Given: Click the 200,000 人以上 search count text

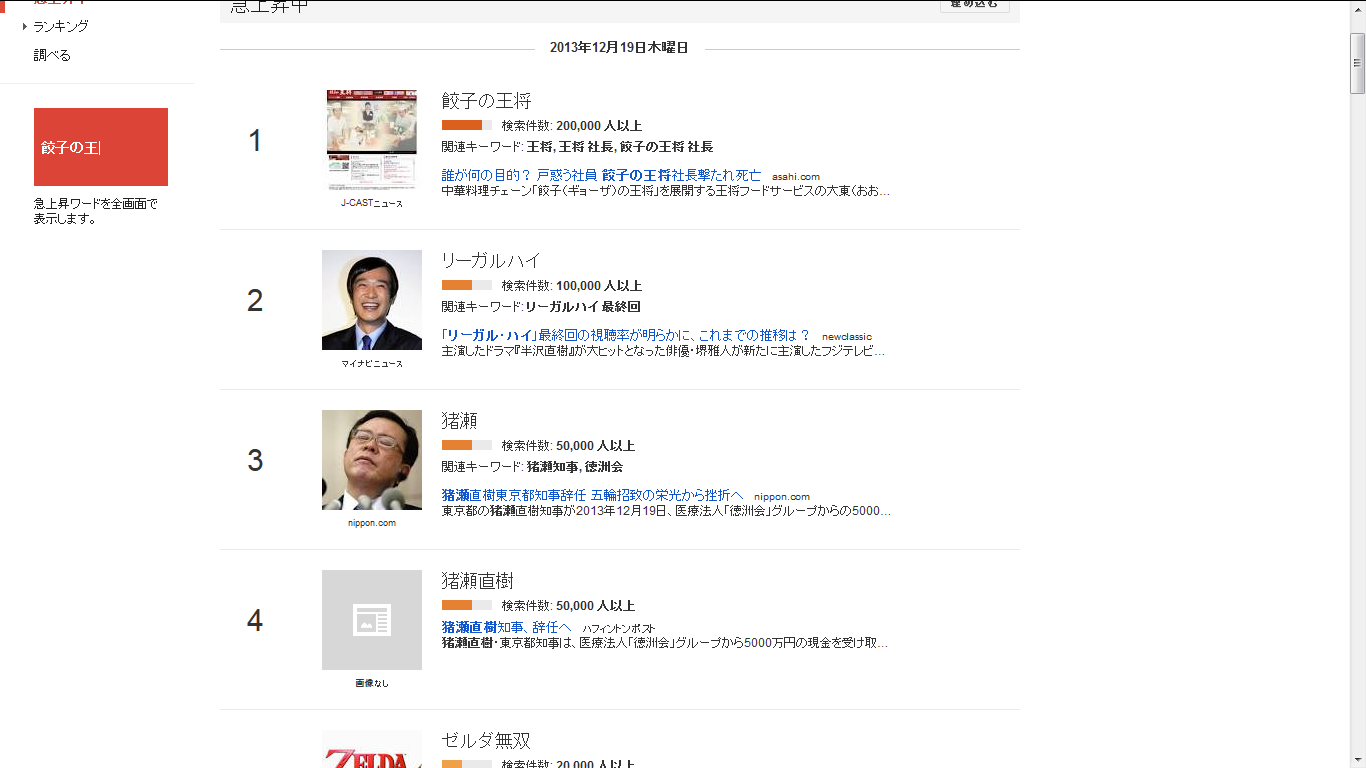Looking at the screenshot, I should click(599, 126).
